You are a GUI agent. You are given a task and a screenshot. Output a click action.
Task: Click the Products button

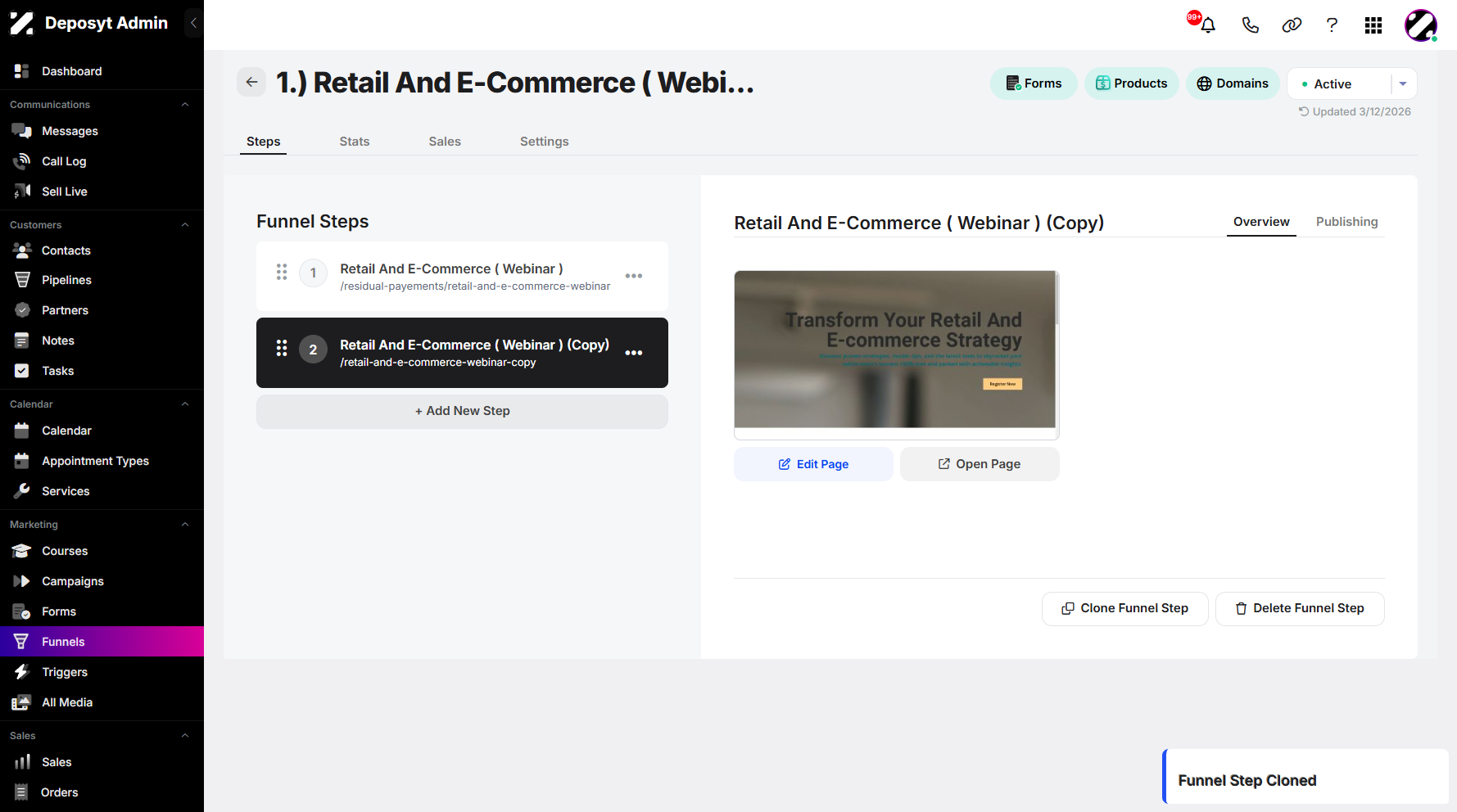coord(1132,83)
